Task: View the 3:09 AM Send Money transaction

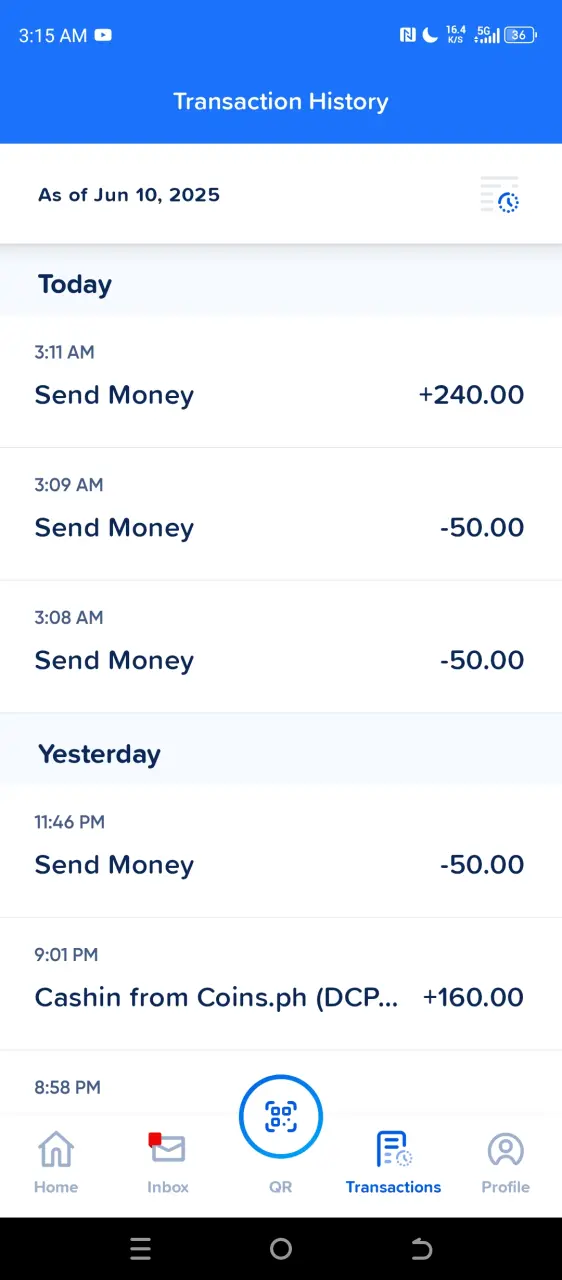Action: (x=281, y=514)
